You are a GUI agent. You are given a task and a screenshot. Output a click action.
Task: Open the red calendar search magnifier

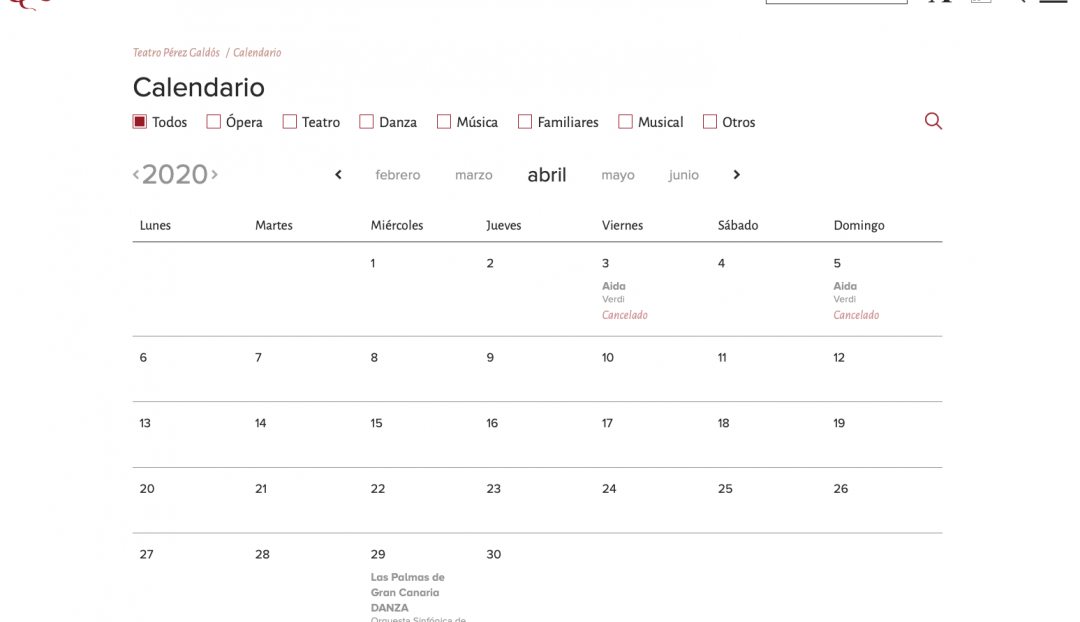pos(933,121)
